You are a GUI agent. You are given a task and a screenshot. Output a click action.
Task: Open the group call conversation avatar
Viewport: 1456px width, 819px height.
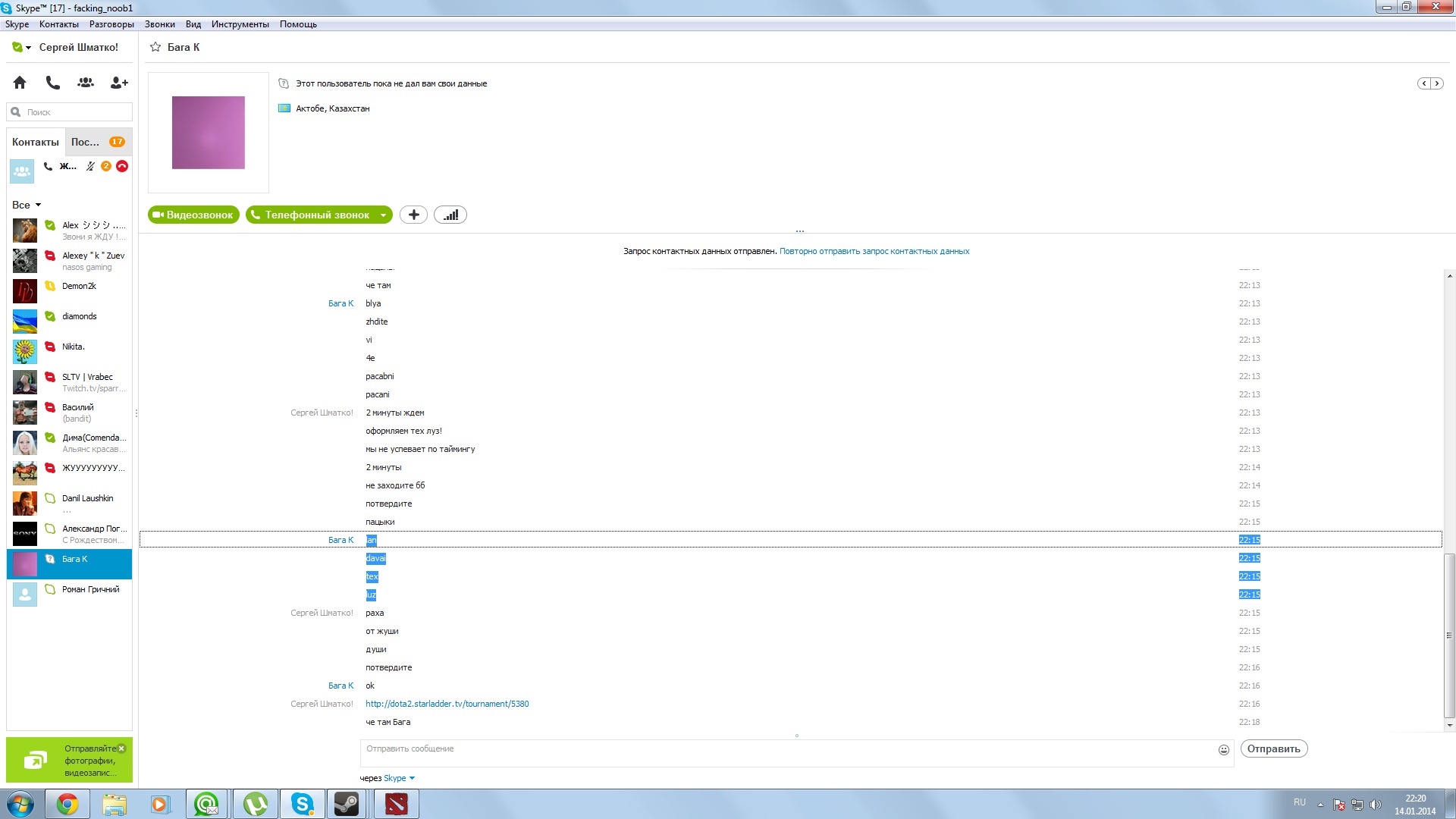coord(22,171)
